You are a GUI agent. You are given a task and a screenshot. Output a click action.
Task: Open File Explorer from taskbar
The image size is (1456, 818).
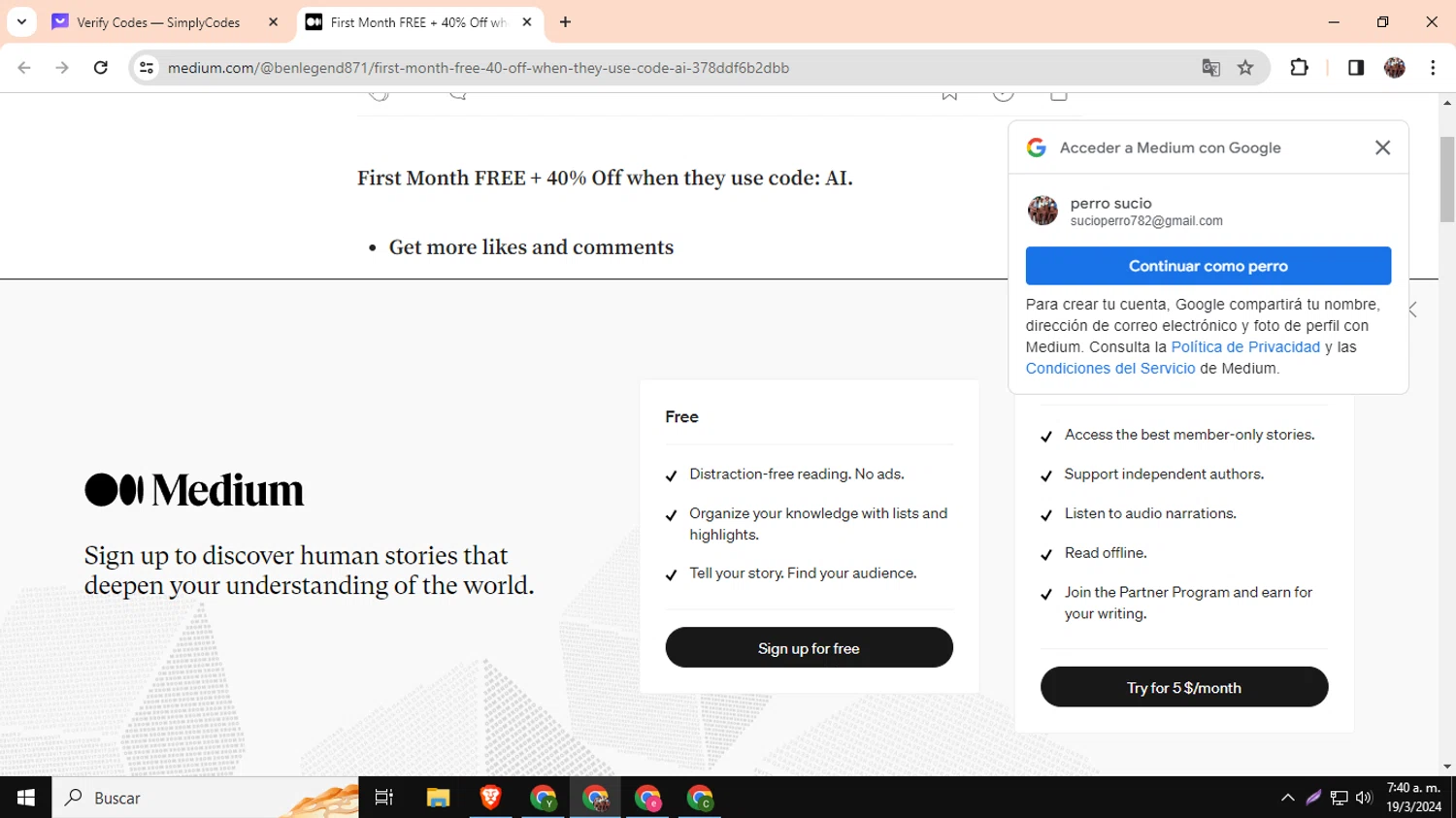pyautogui.click(x=438, y=798)
